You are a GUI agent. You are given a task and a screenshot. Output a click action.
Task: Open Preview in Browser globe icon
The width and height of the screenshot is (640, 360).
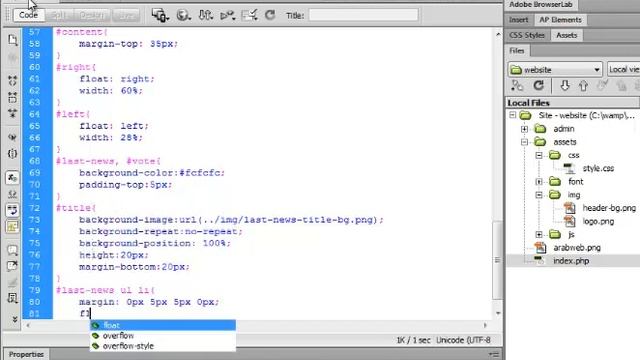pos(183,16)
